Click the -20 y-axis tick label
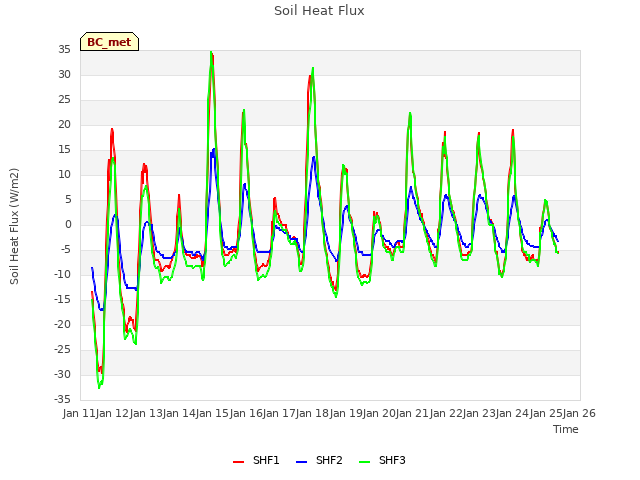The height and width of the screenshot is (480, 640). point(62,324)
